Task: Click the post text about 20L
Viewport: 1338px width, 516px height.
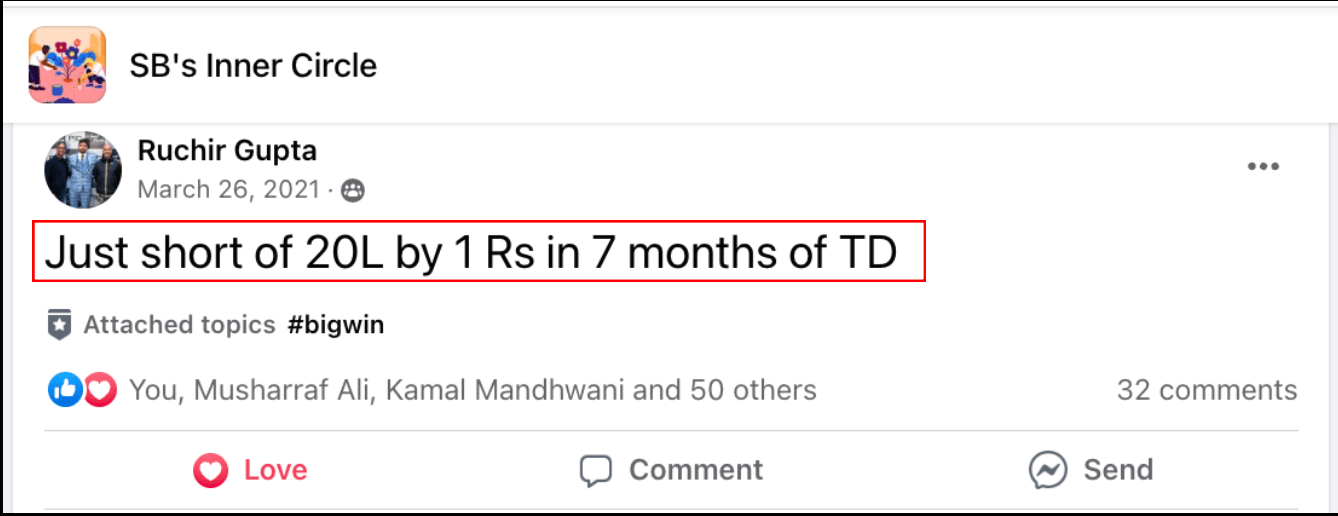Action: click(x=470, y=253)
